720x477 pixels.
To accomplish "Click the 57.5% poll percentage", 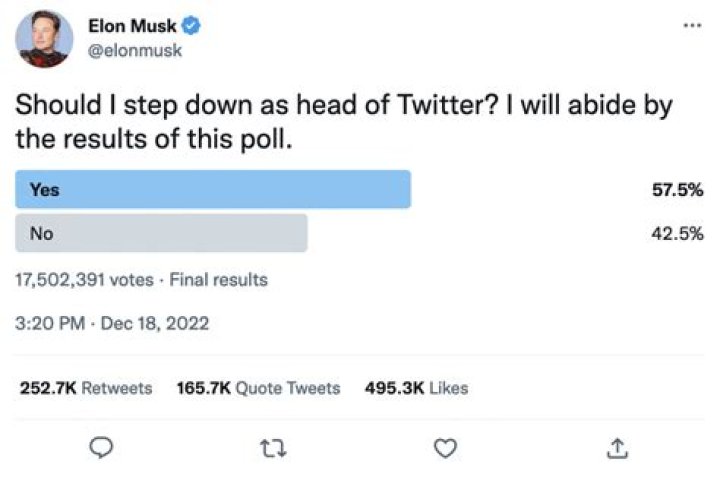I will (x=678, y=190).
